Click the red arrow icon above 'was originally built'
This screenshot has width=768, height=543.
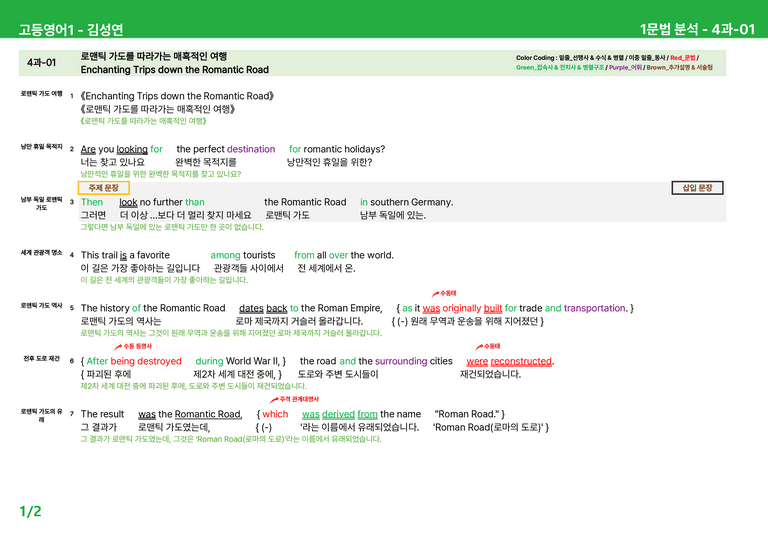tap(435, 294)
